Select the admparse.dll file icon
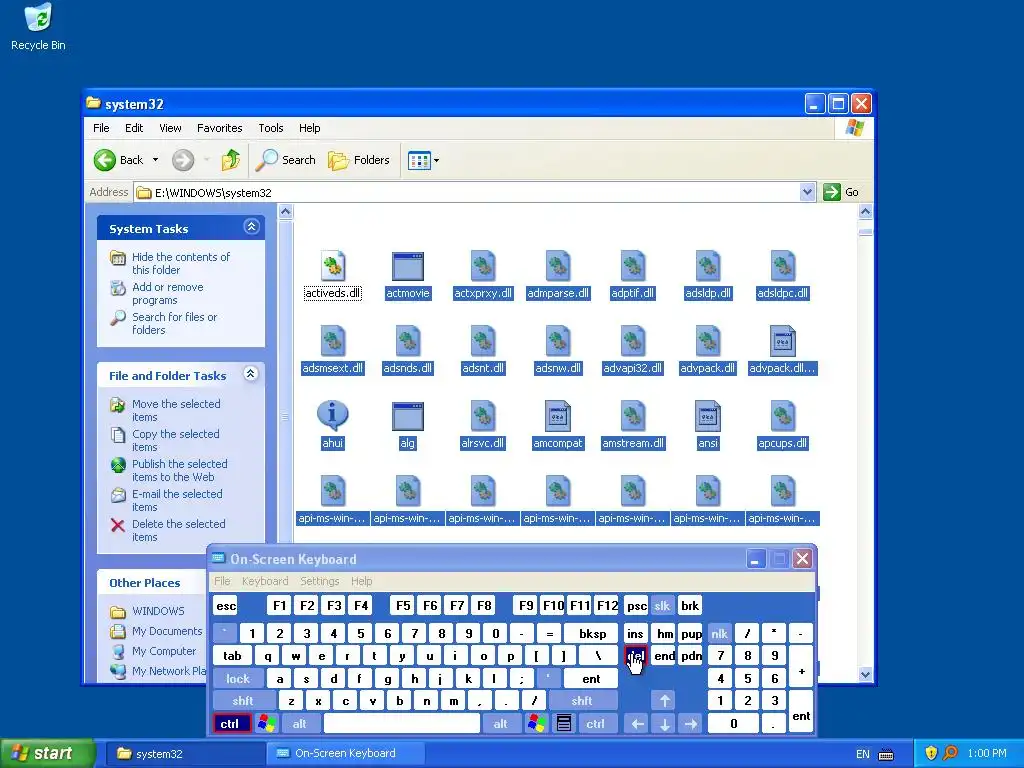Screen dimensions: 1024x768 (558, 266)
